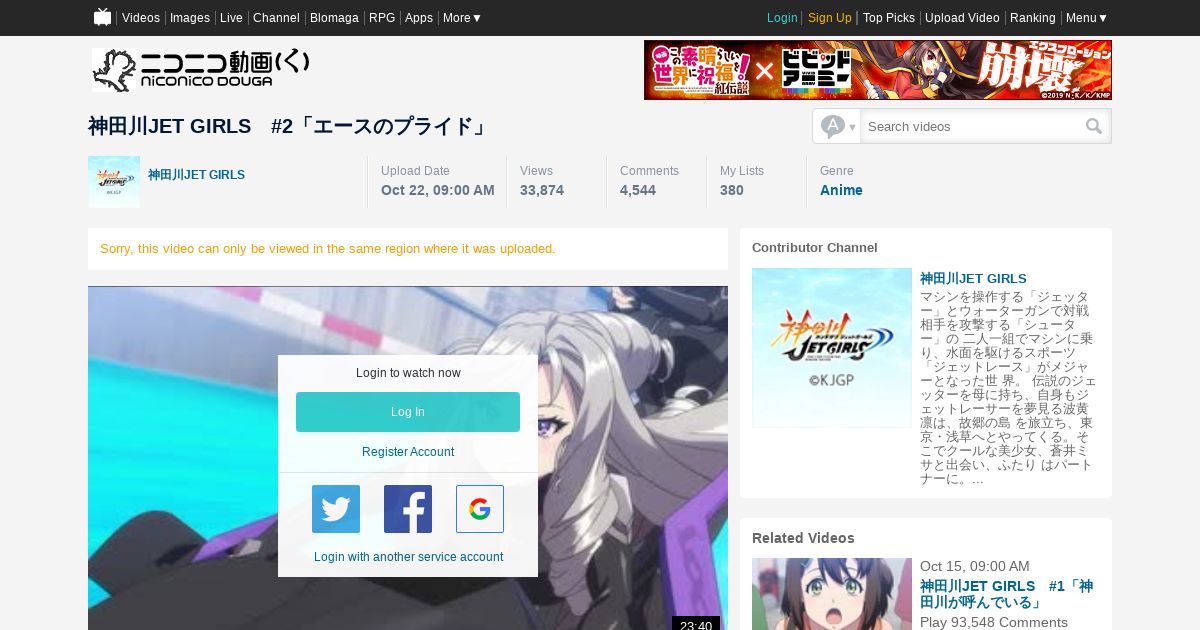Open the KonoSuba banner advertisement
The height and width of the screenshot is (630, 1200).
(878, 70)
